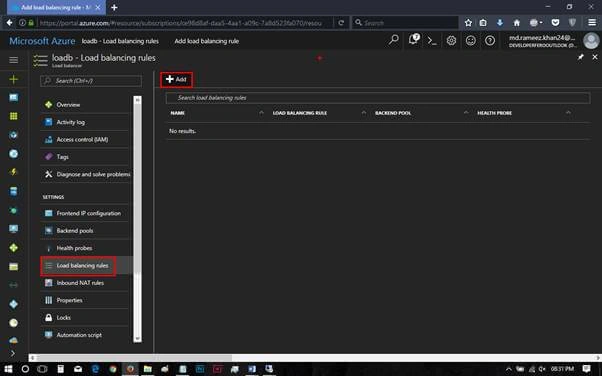Close the Add load balancing rule tab
Image resolution: width=602 pixels, height=376 pixels.
coord(98,7)
